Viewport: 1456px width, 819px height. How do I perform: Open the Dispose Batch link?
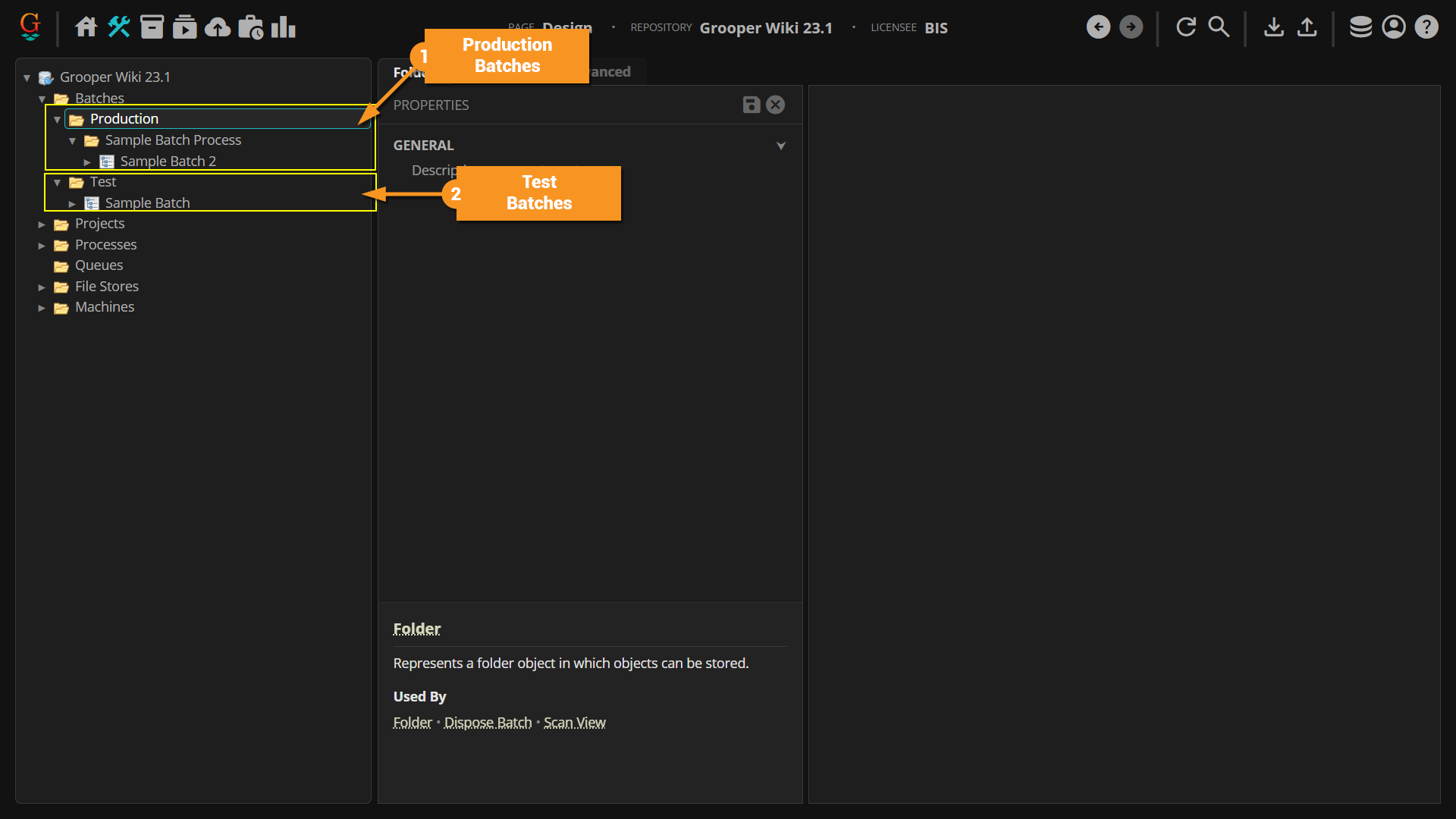[488, 723]
